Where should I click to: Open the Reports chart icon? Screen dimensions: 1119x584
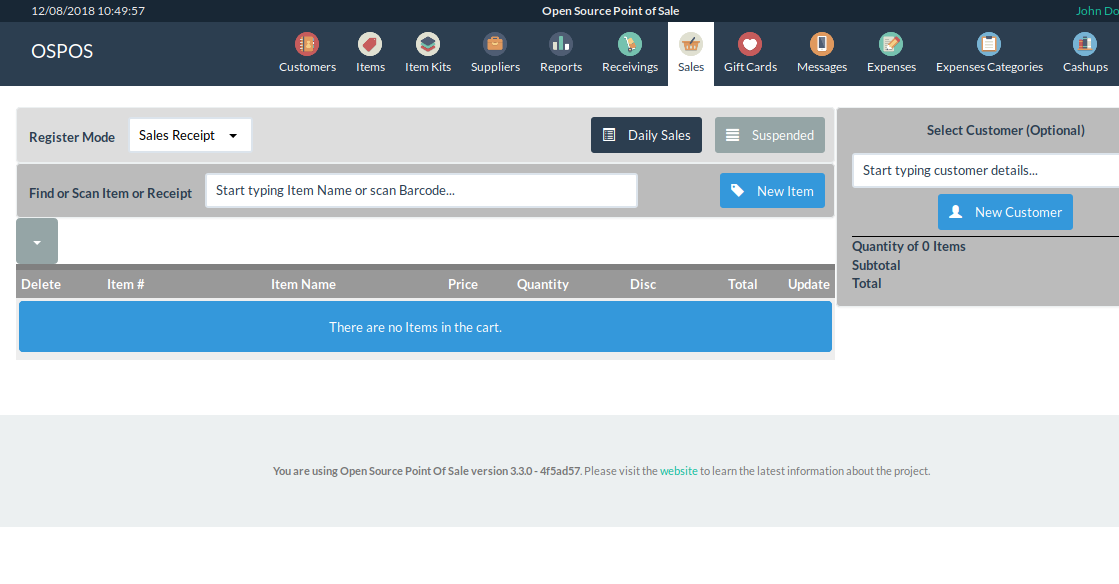560,52
